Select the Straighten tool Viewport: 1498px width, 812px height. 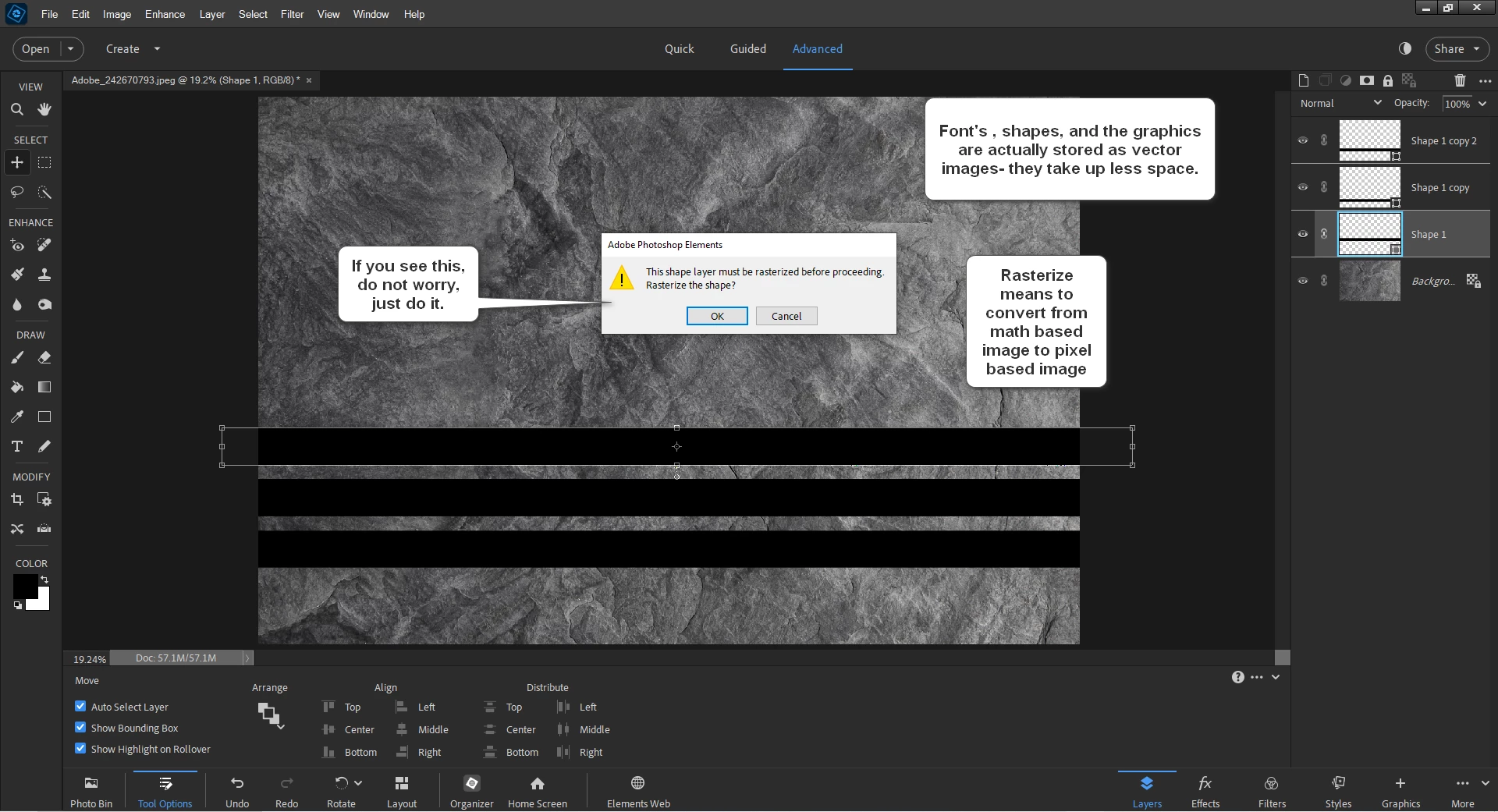point(44,529)
